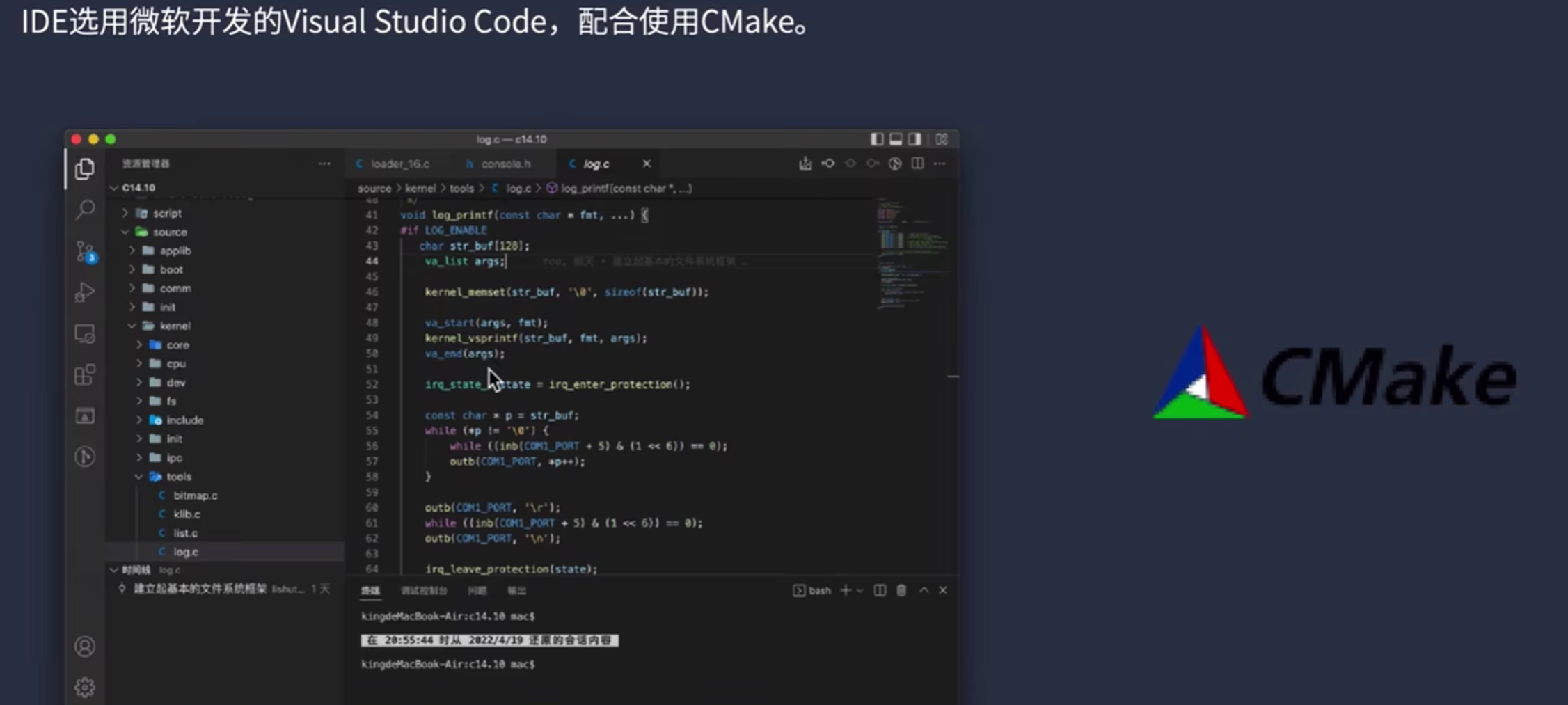The width and height of the screenshot is (1568, 705).
Task: Expand the applib folder
Action: (x=132, y=251)
